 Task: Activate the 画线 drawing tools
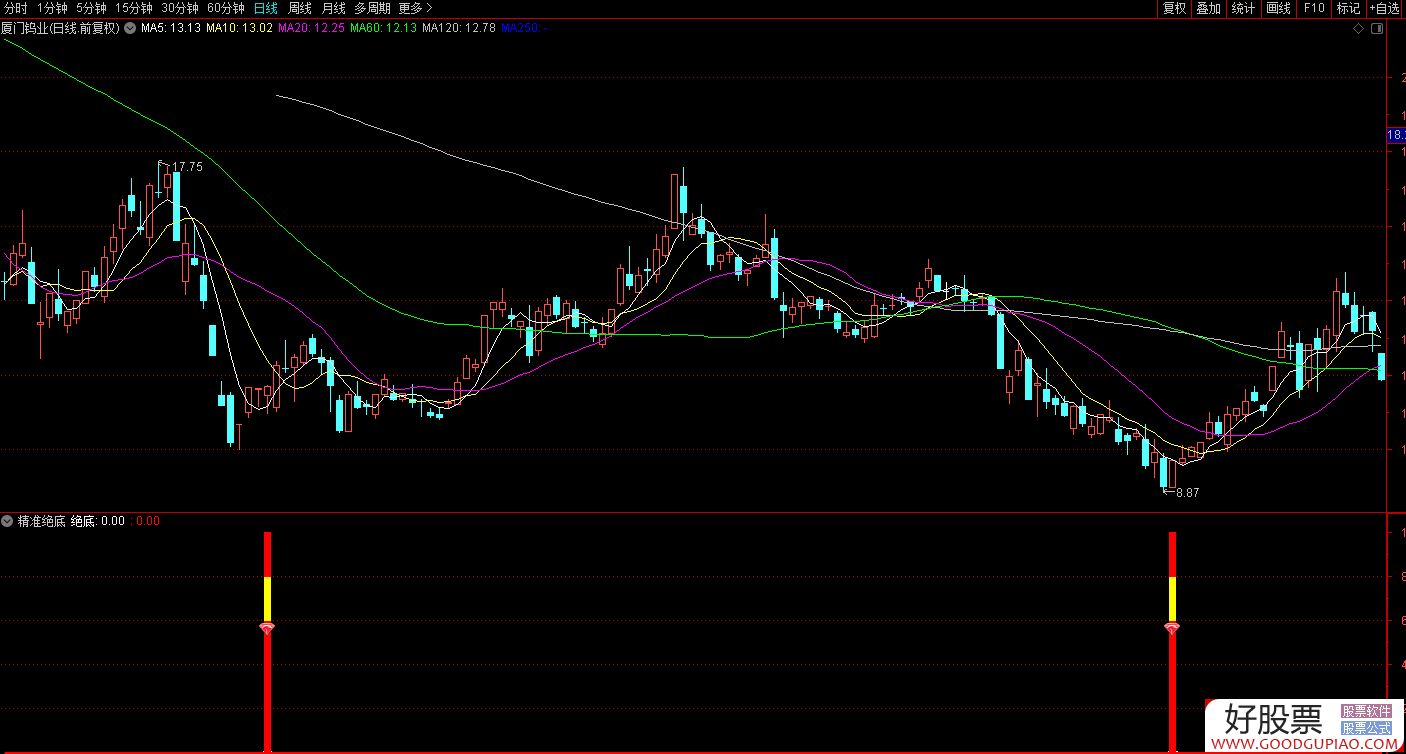(1279, 8)
